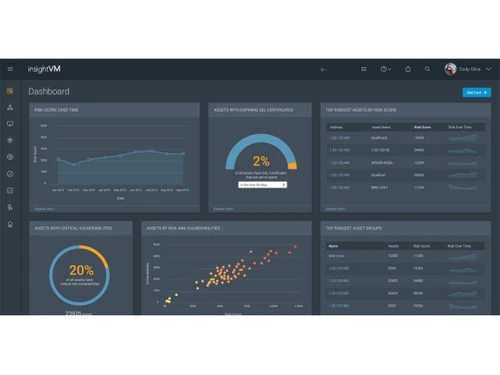Open the small settings dropdown in header
Image resolution: width=500 pixels, height=375 pixels.
tap(323, 70)
